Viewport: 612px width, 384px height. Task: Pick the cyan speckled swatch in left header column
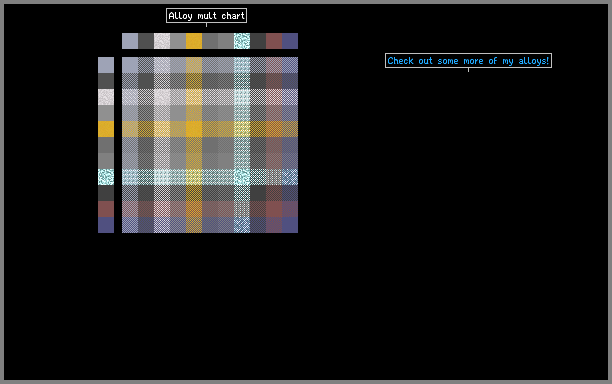tap(106, 177)
